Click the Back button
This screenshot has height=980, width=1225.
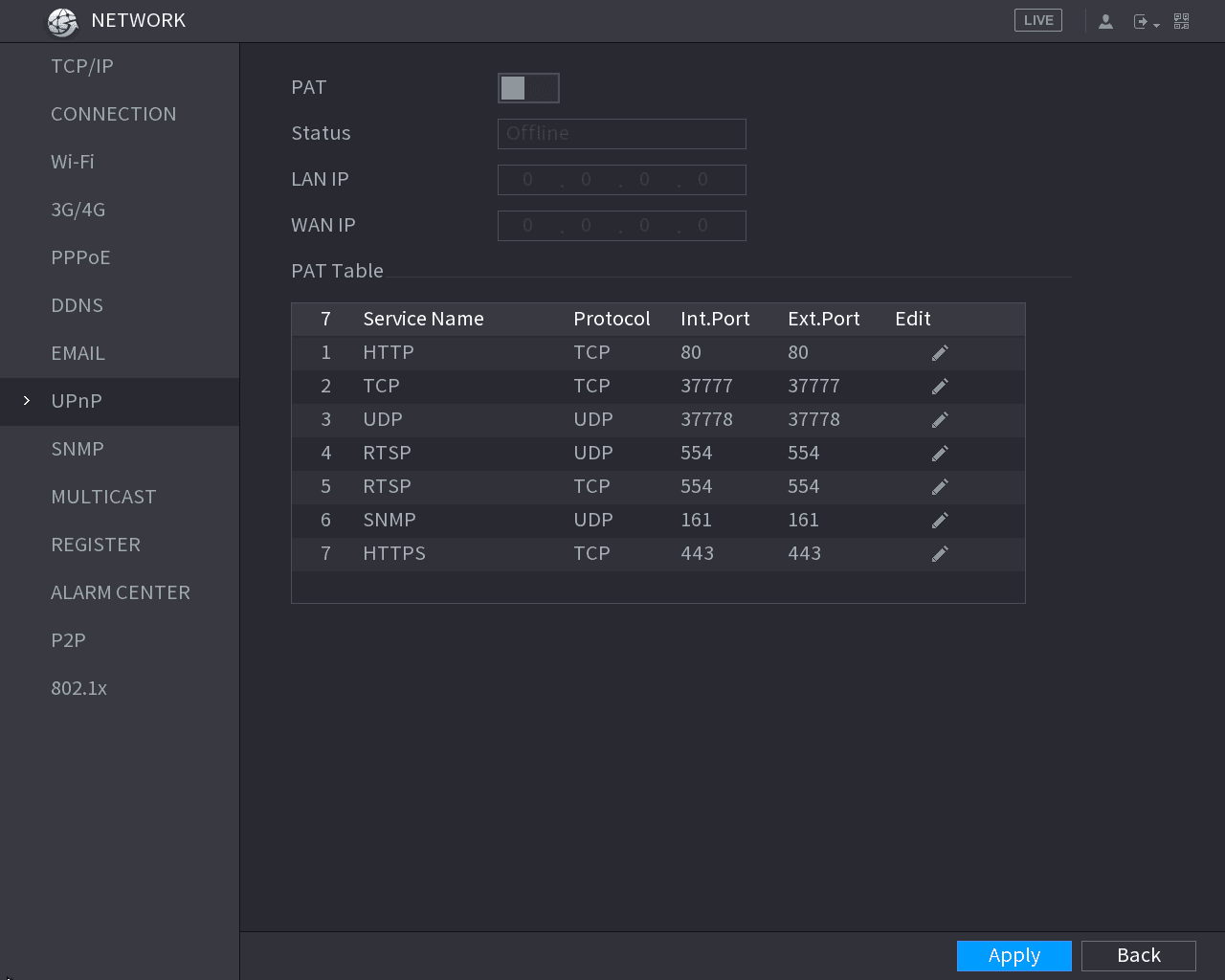pyautogui.click(x=1139, y=956)
